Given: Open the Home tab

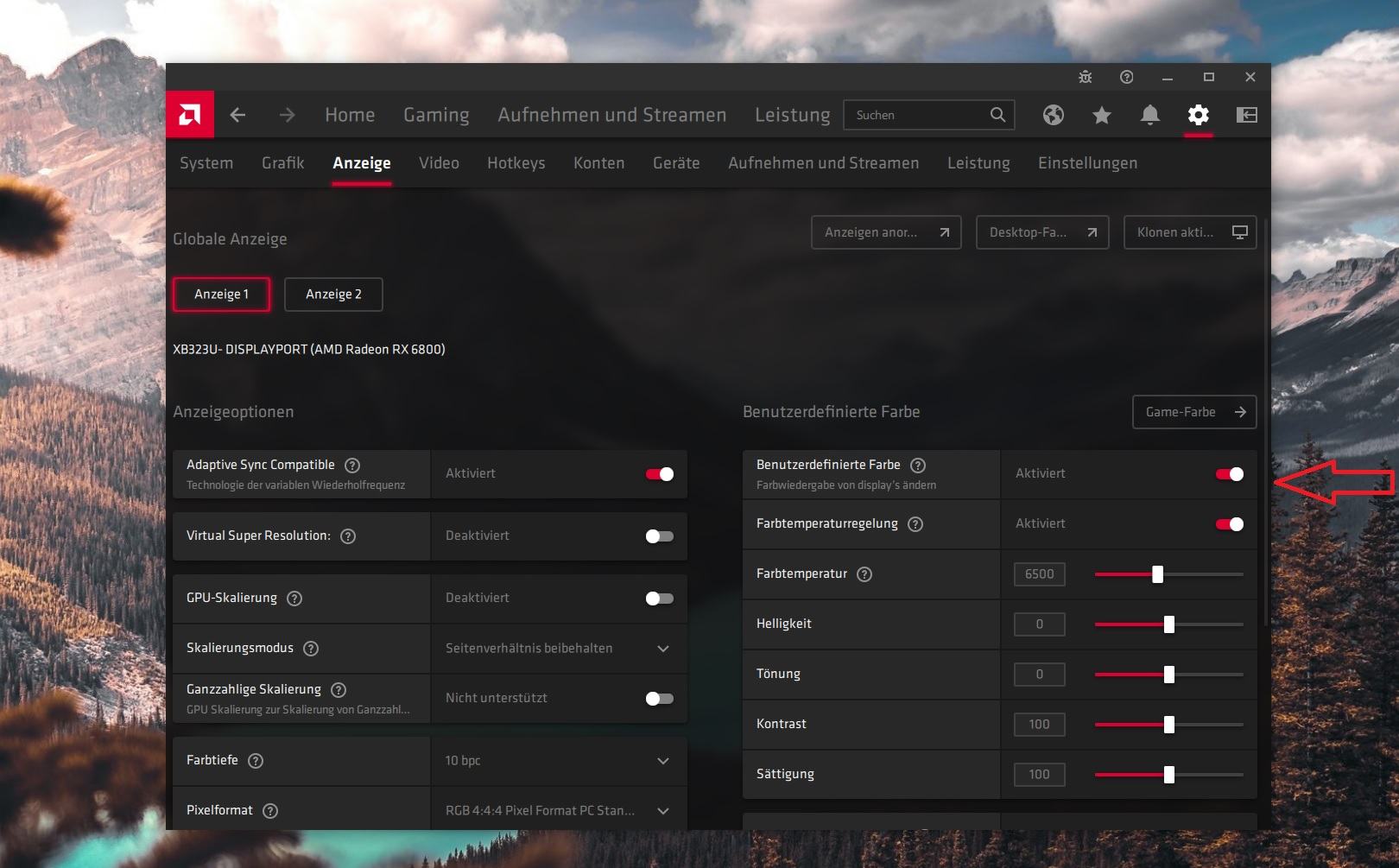Looking at the screenshot, I should (x=350, y=115).
